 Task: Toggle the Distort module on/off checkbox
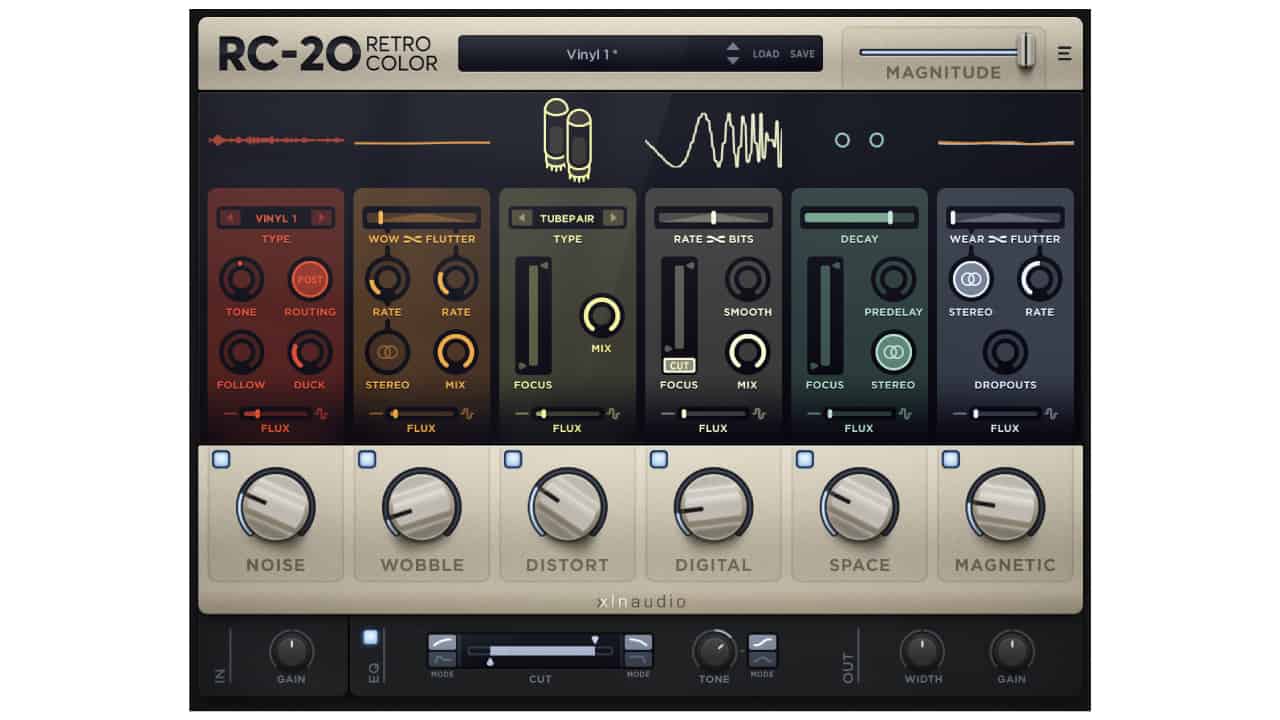point(513,459)
